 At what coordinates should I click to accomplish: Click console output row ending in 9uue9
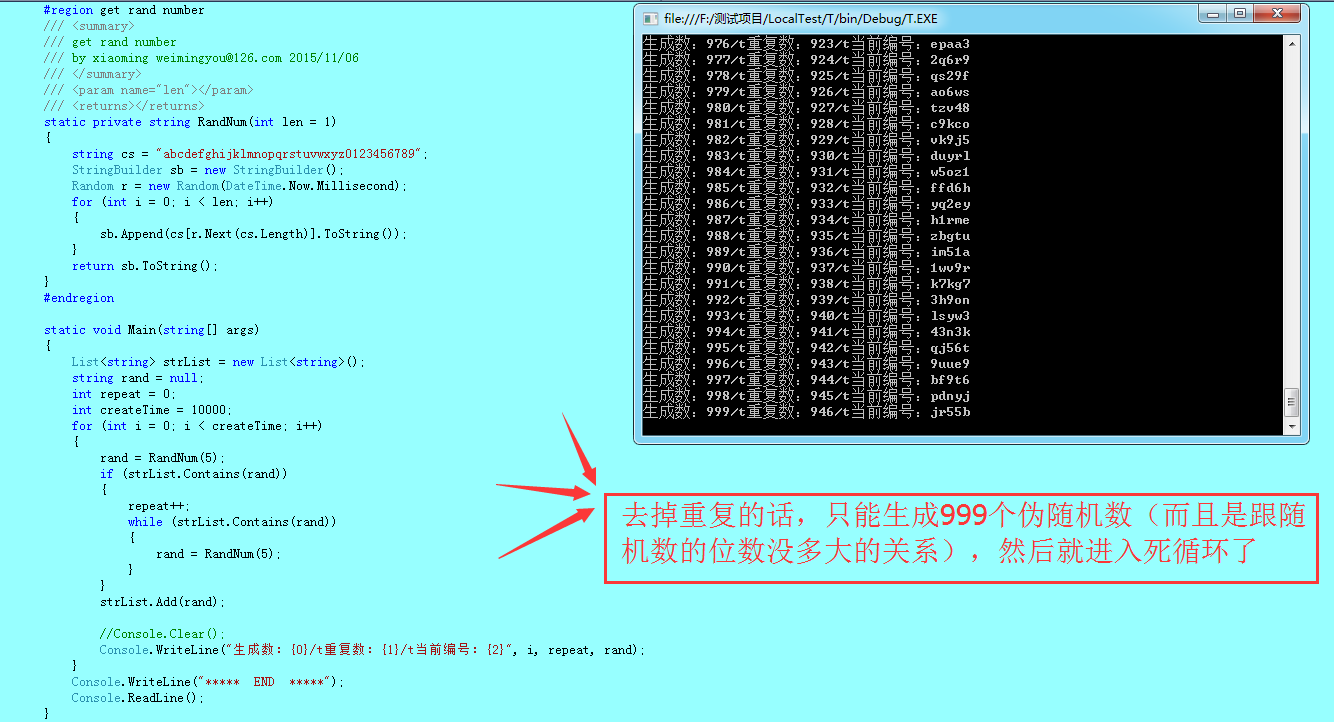(x=806, y=364)
